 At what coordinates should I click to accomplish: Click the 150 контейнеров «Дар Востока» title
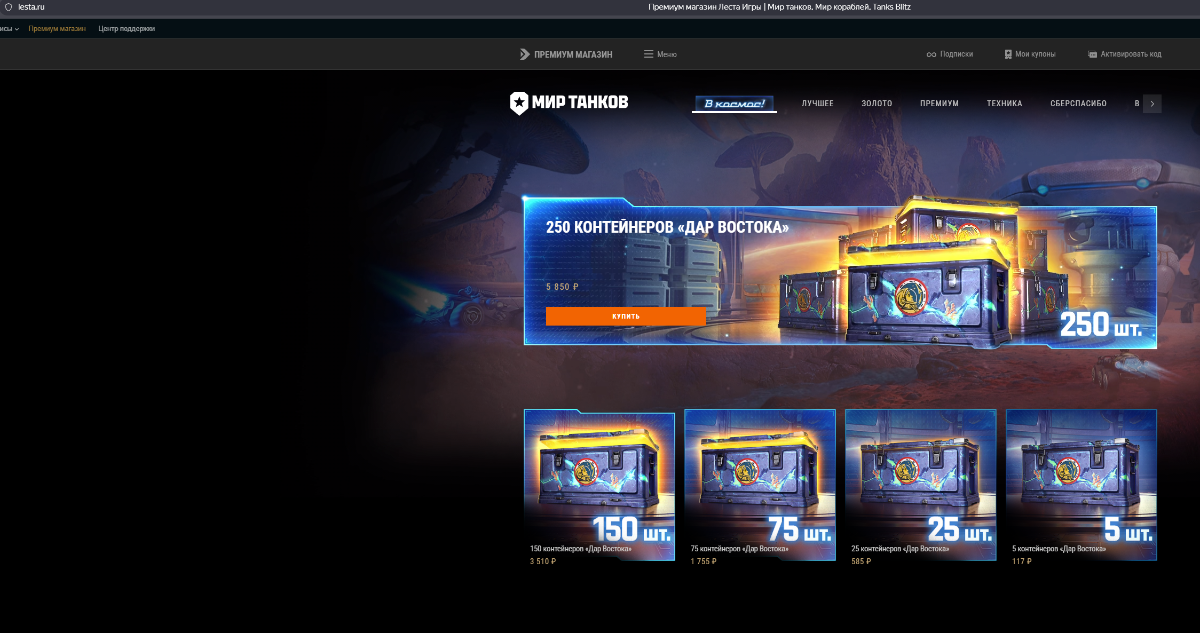coord(579,549)
